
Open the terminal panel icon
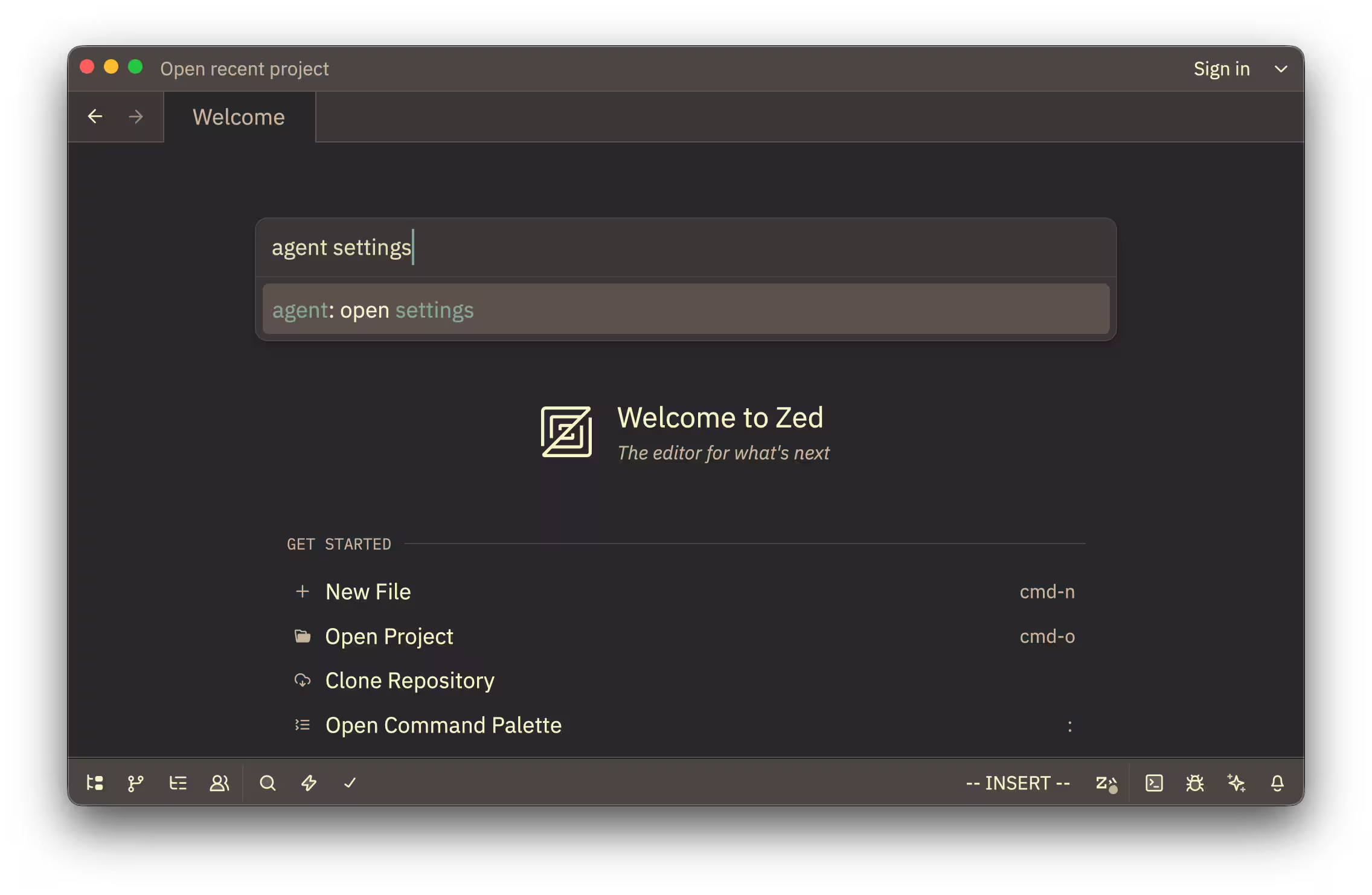click(1155, 783)
